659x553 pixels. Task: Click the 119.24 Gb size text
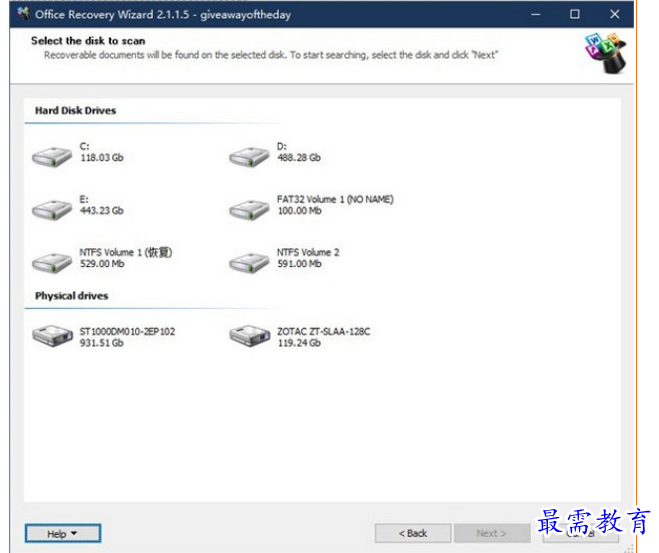pyautogui.click(x=299, y=343)
